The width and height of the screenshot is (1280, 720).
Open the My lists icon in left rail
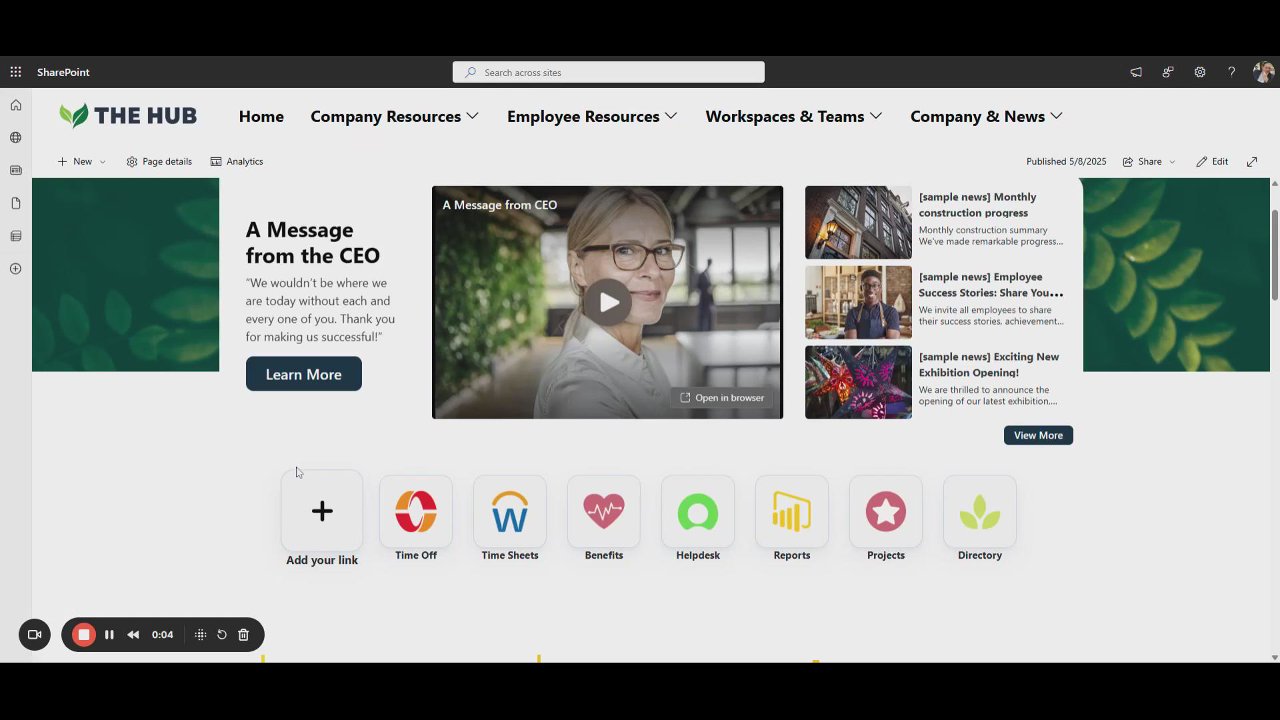click(16, 236)
